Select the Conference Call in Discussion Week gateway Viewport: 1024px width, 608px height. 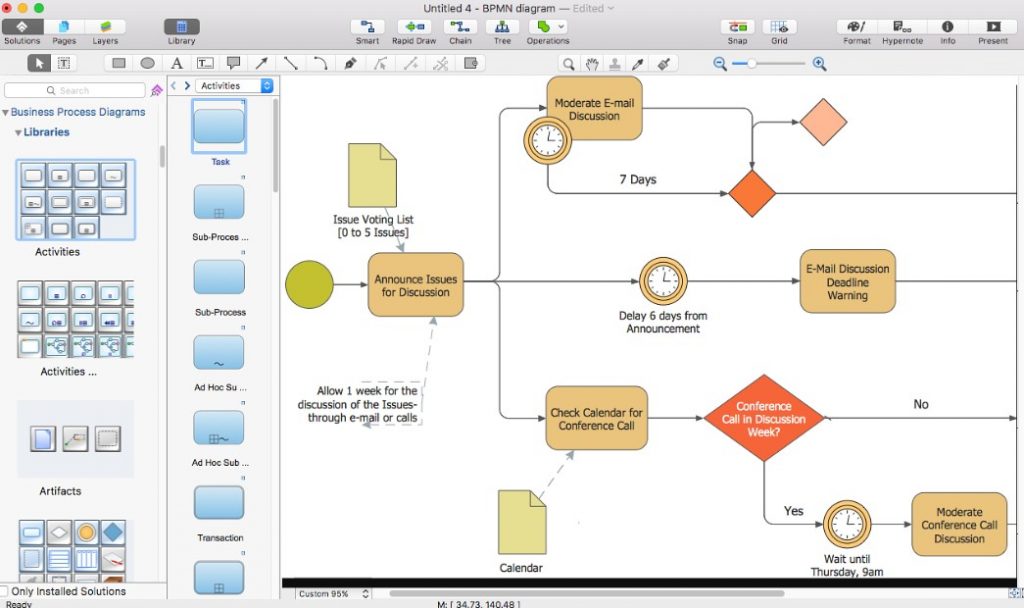pyautogui.click(x=763, y=418)
